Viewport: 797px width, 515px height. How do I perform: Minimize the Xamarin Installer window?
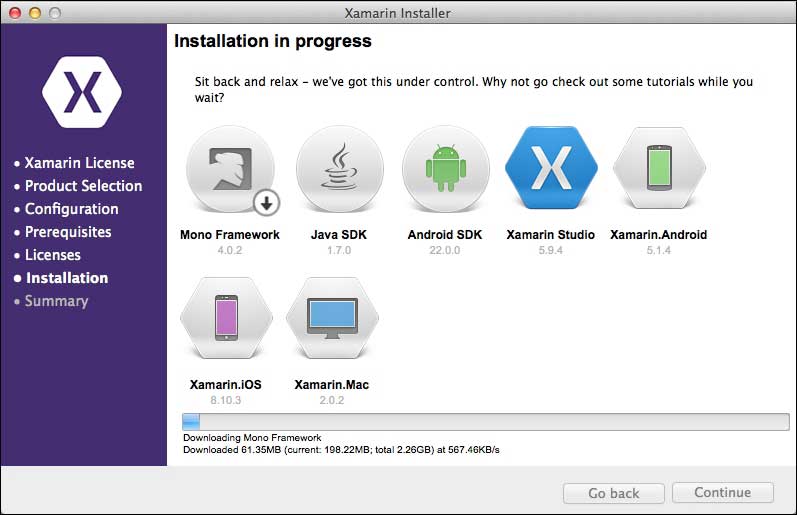click(35, 13)
